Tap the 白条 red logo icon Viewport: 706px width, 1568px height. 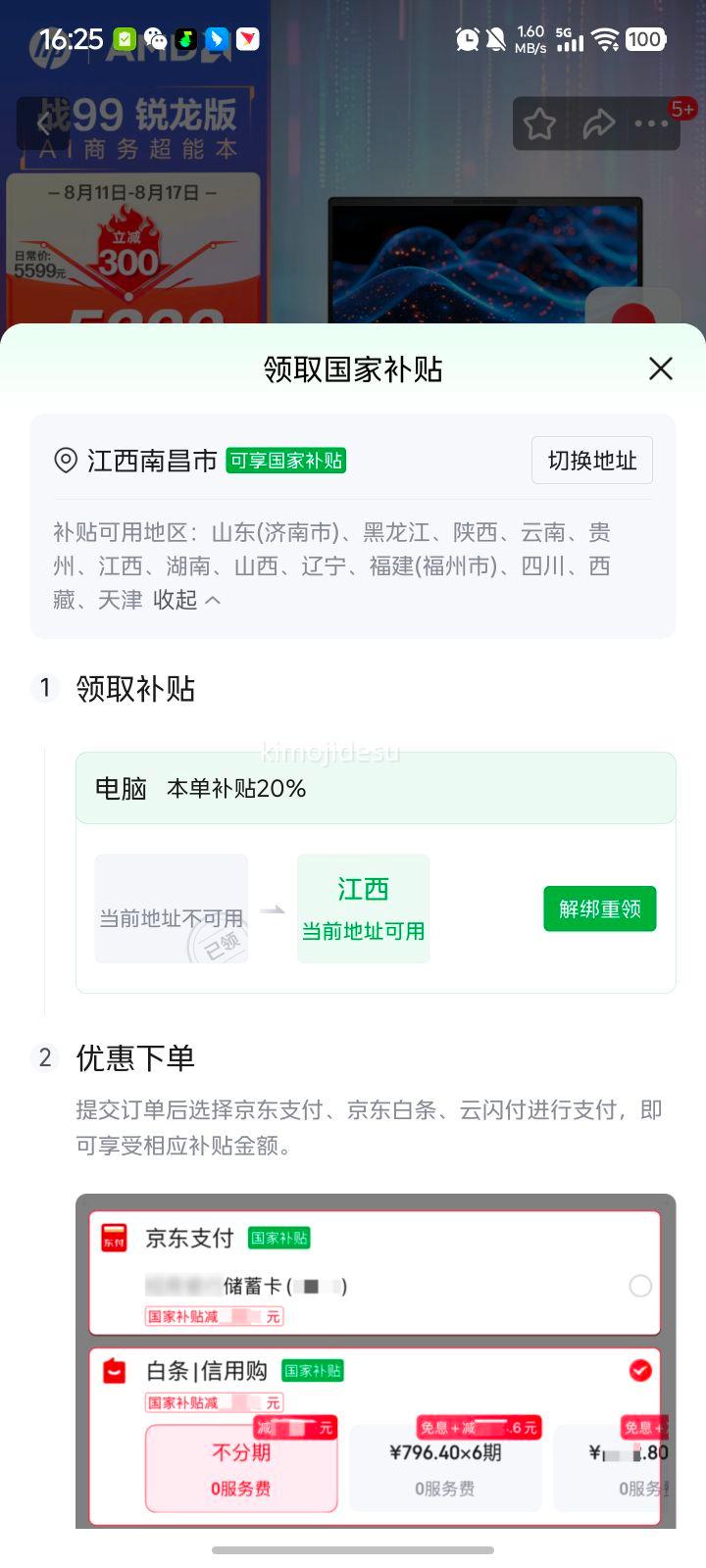(115, 1371)
